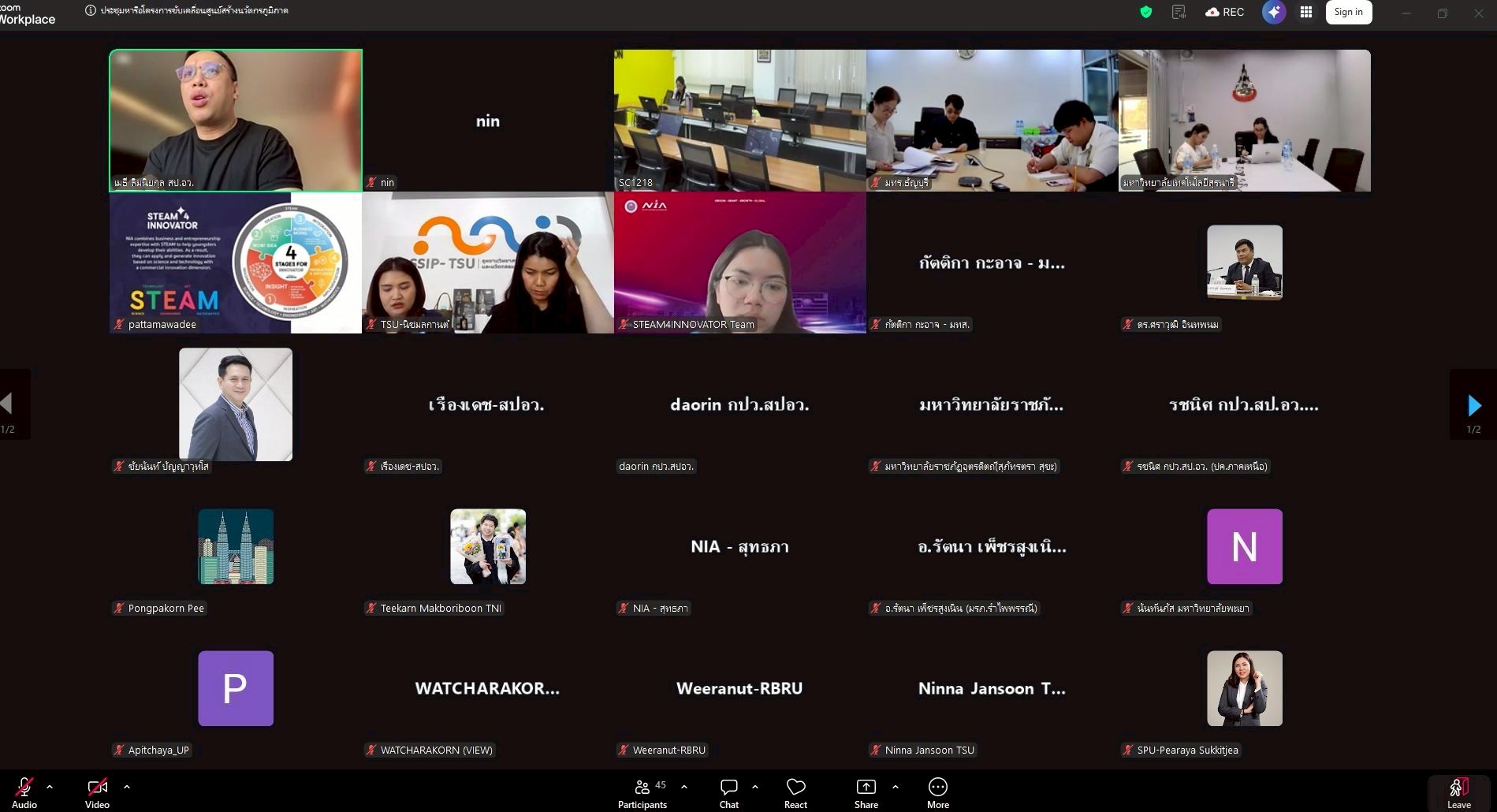Click the green encryption shield icon
The height and width of the screenshot is (812, 1497).
[1146, 12]
